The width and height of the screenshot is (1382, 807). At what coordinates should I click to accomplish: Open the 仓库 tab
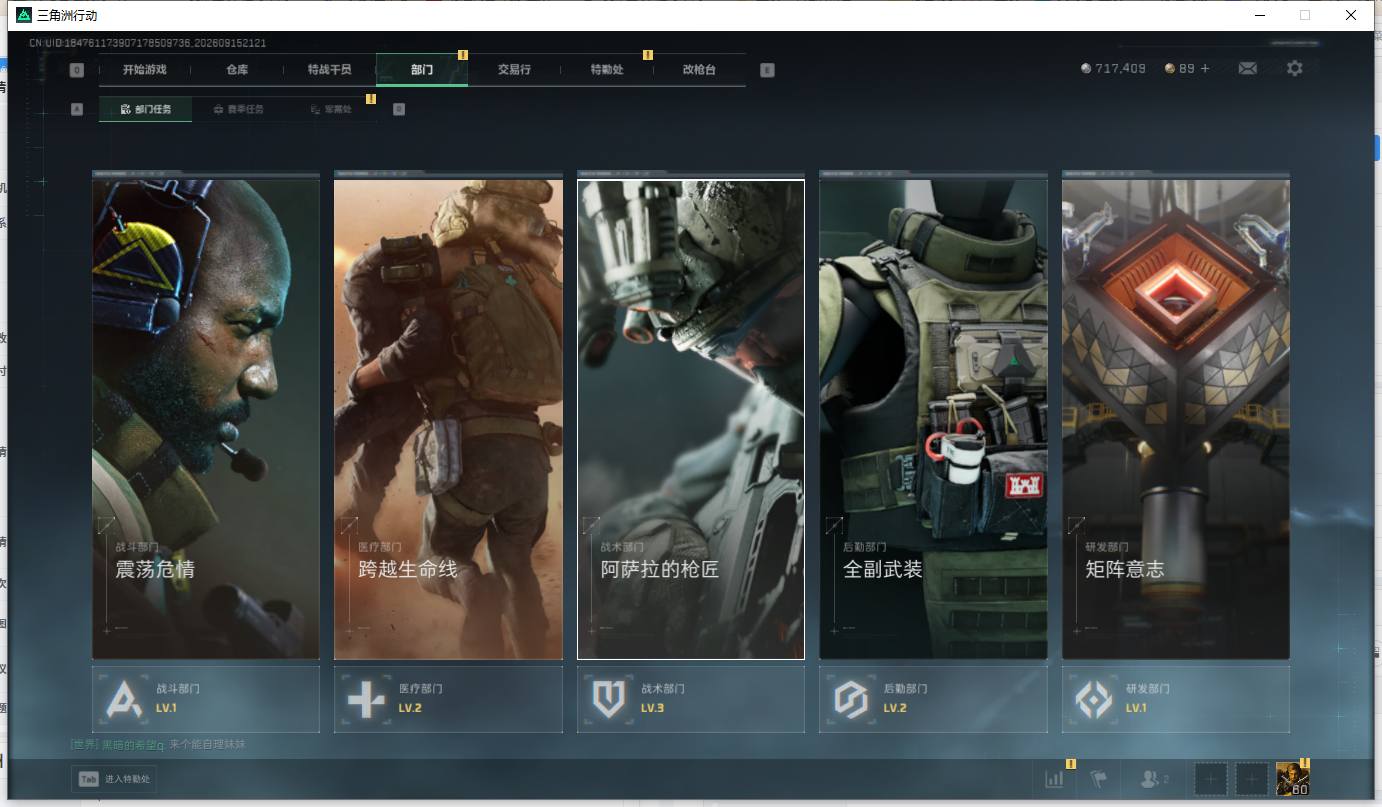(237, 70)
